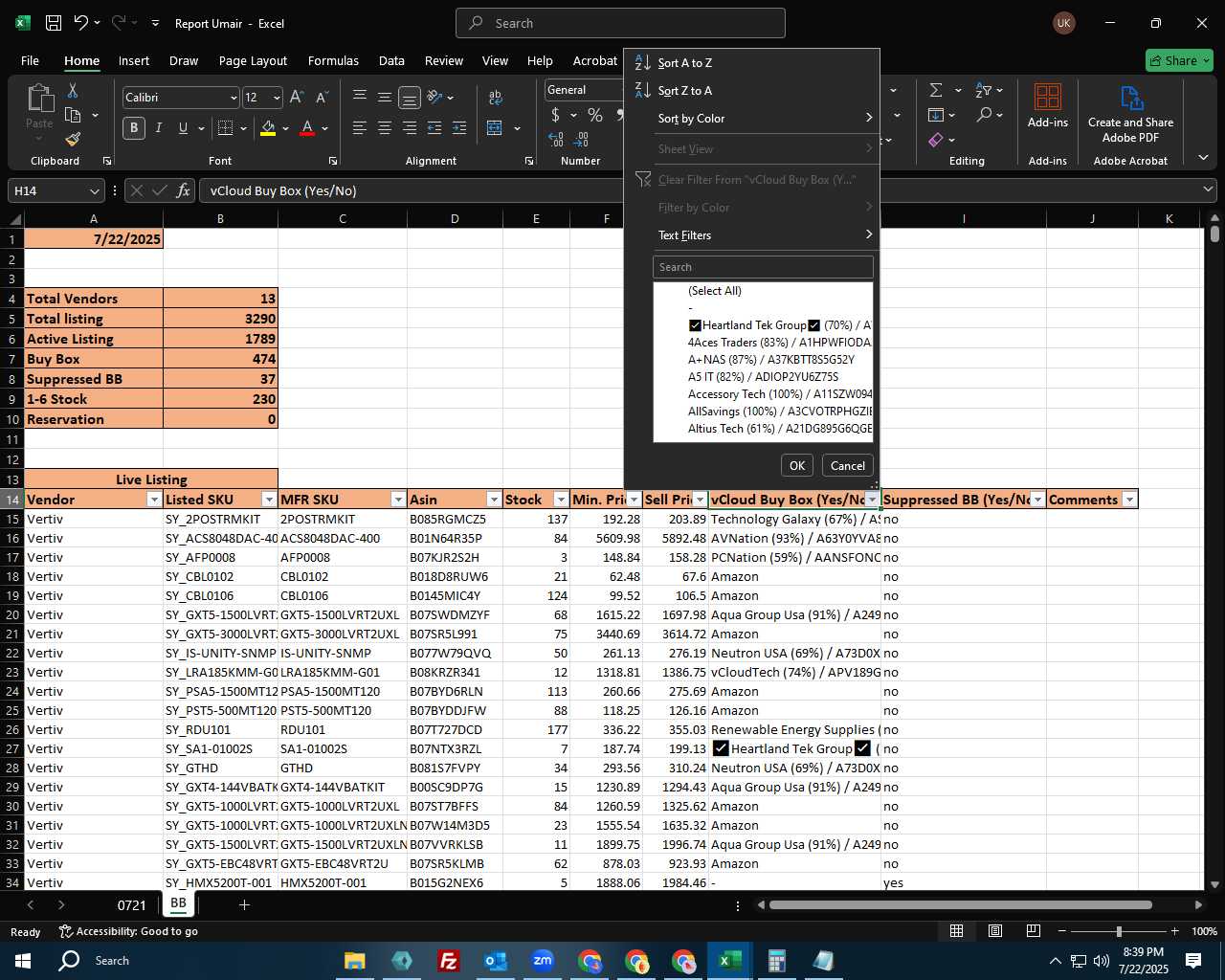This screenshot has height=980, width=1225.
Task: Click the Undo arrow icon
Action: click(81, 23)
